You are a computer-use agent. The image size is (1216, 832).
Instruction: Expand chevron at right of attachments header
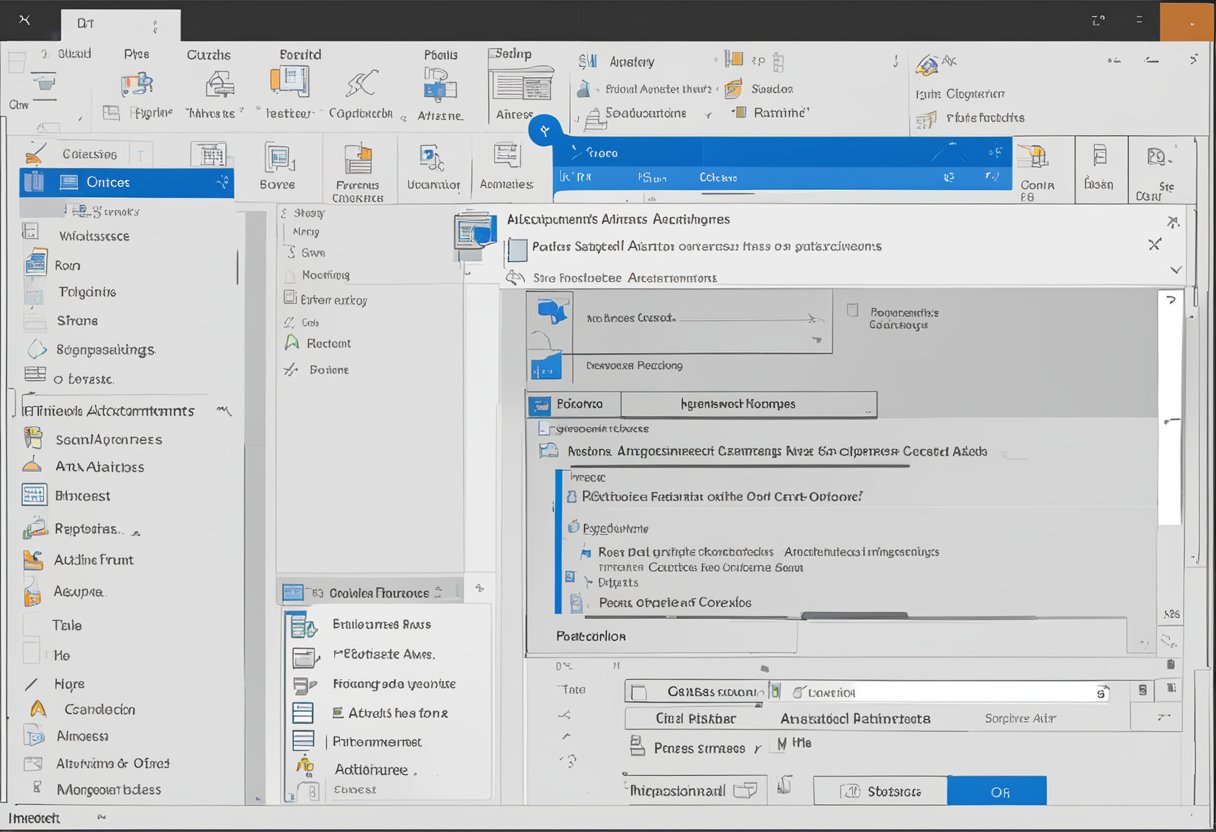click(1176, 270)
